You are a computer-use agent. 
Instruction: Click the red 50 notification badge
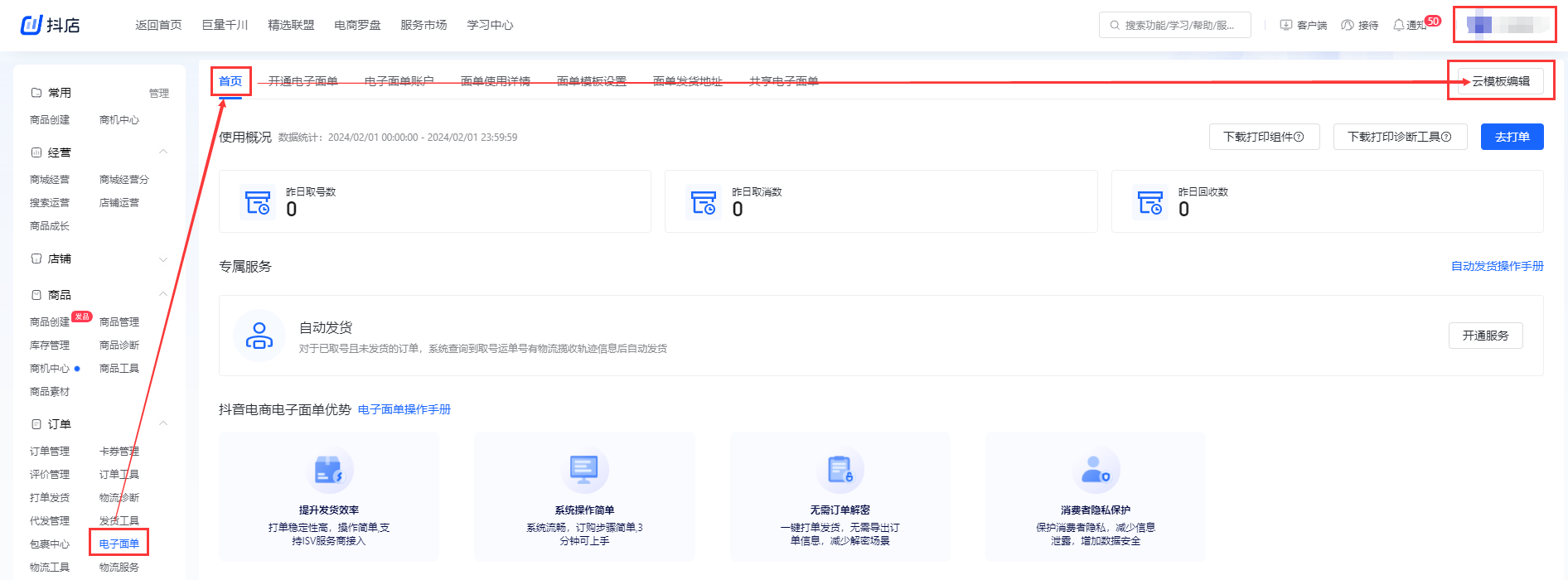pyautogui.click(x=1433, y=21)
